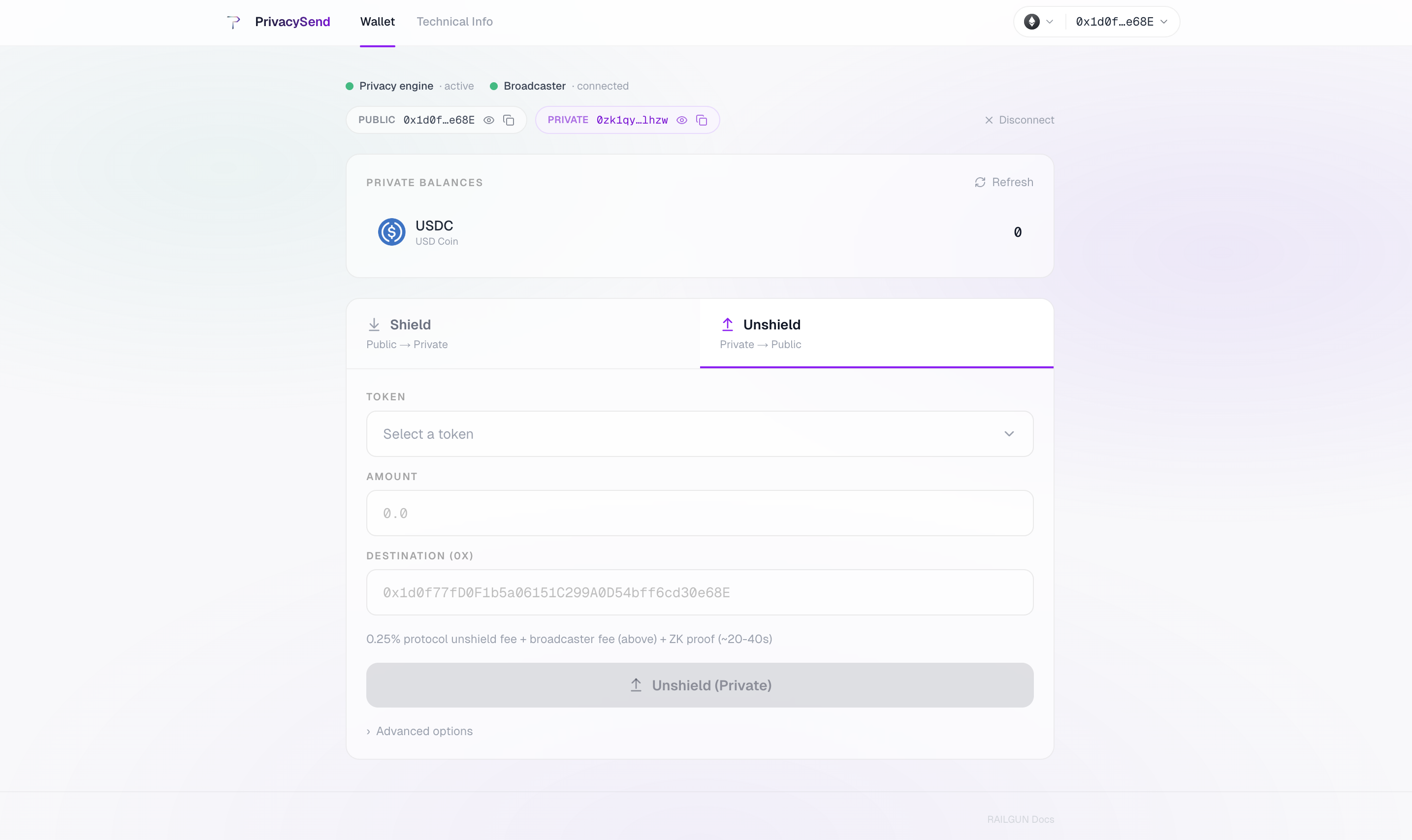Image resolution: width=1412 pixels, height=840 pixels.
Task: Focus the Amount input field
Action: (700, 513)
